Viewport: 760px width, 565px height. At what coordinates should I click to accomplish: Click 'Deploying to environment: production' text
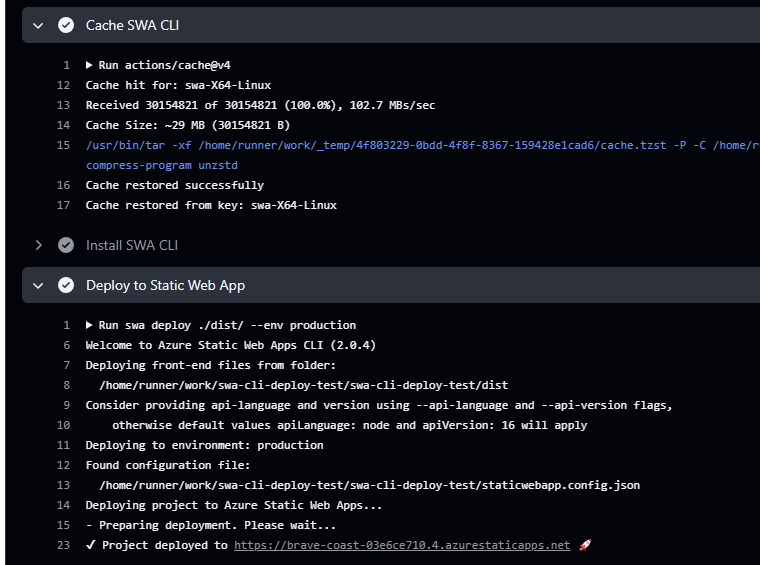click(205, 445)
